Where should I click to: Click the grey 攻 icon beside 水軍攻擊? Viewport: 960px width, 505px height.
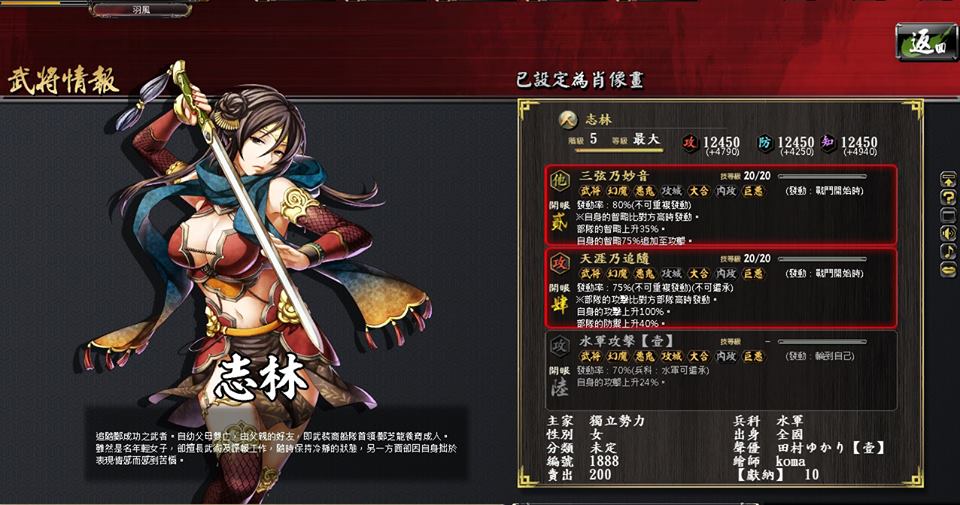[559, 346]
